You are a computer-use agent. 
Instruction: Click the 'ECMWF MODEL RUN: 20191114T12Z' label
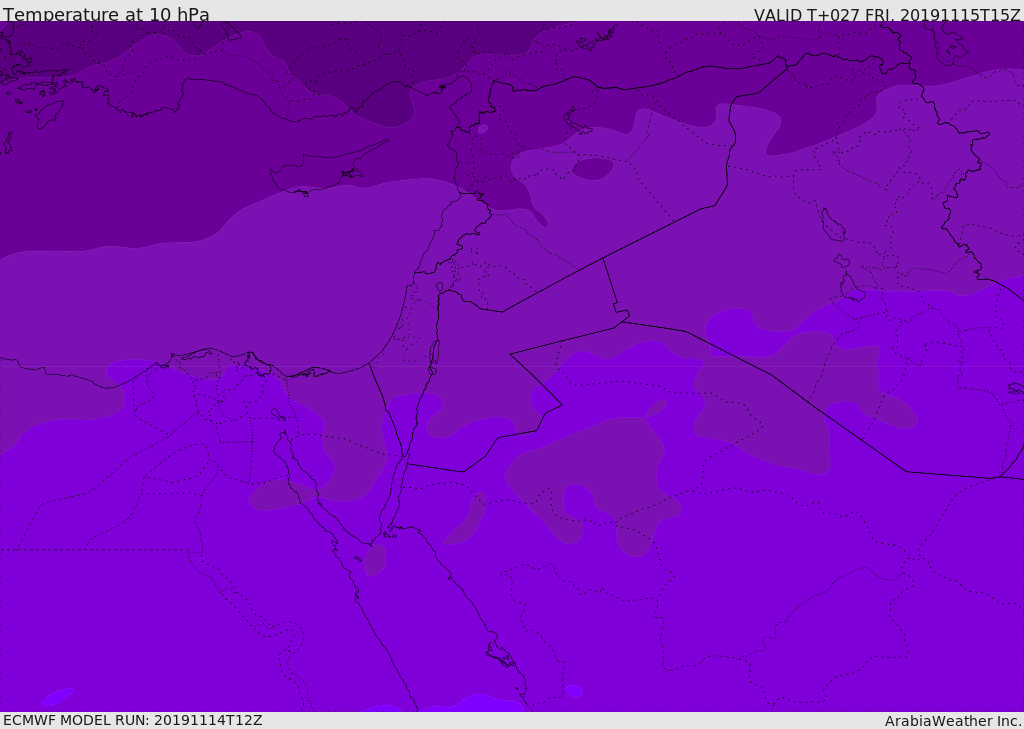[x=133, y=720]
